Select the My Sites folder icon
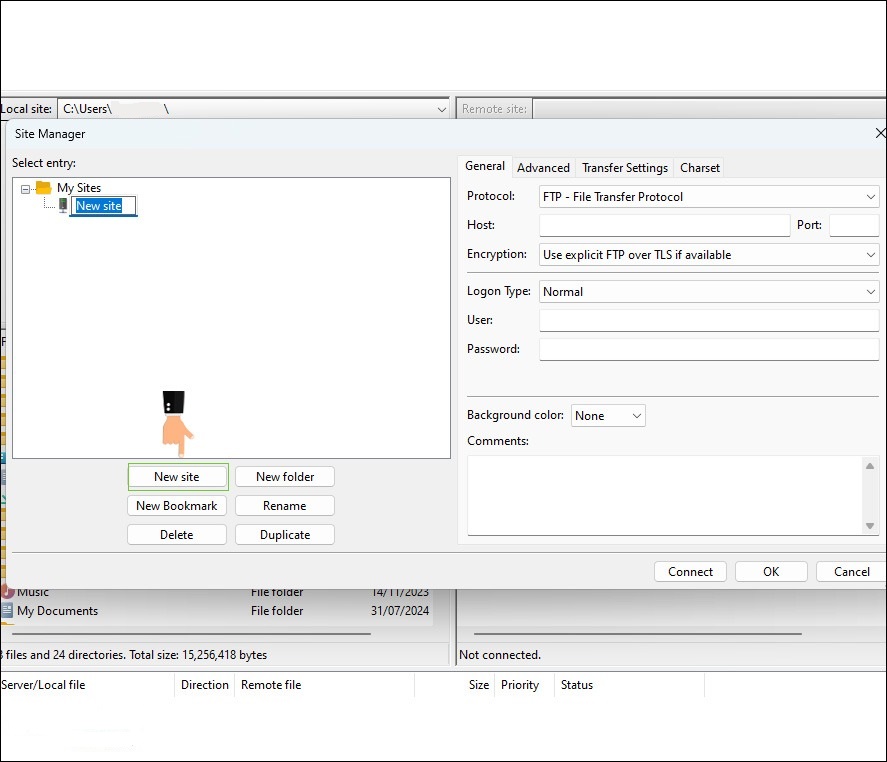Screen dimensions: 887x762 (x=43, y=188)
